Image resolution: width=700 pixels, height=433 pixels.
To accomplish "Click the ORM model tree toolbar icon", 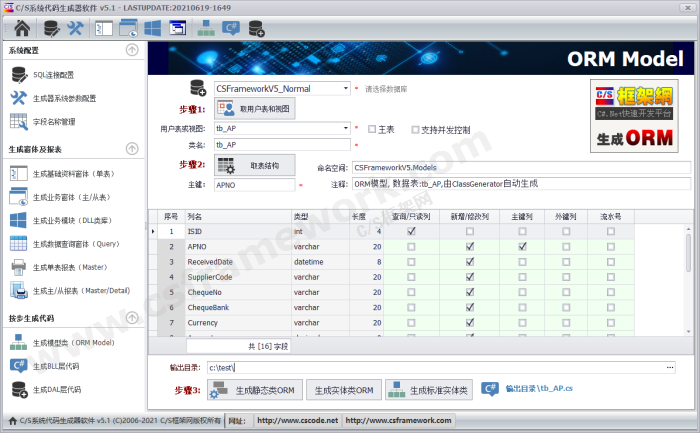I will point(206,28).
